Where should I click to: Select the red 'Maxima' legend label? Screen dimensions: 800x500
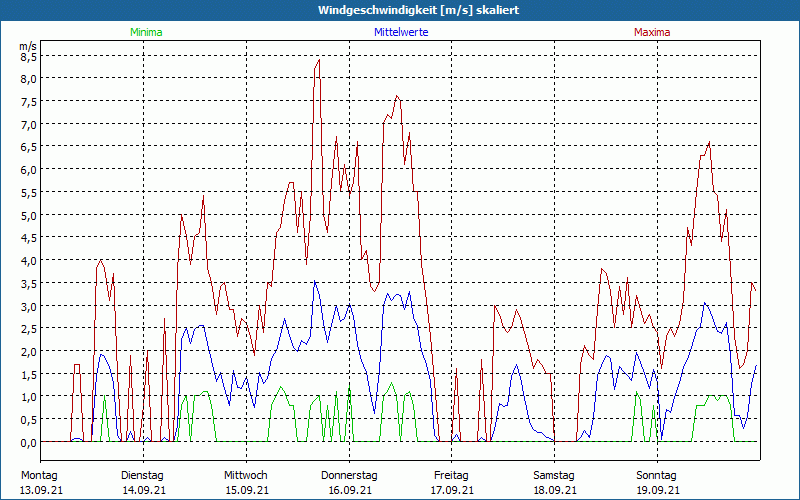[x=652, y=32]
